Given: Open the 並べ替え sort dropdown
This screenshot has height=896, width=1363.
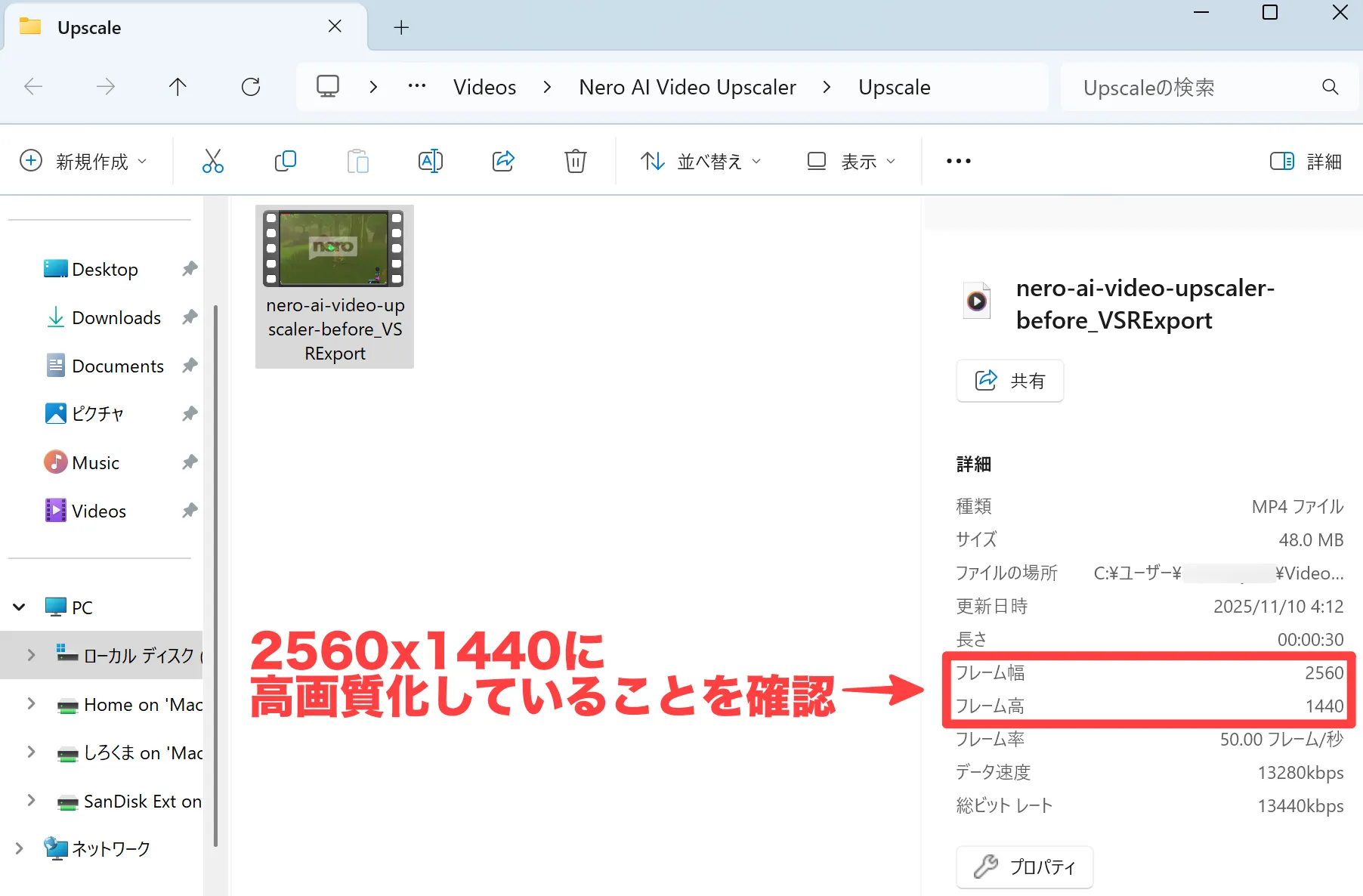Looking at the screenshot, I should 700,161.
